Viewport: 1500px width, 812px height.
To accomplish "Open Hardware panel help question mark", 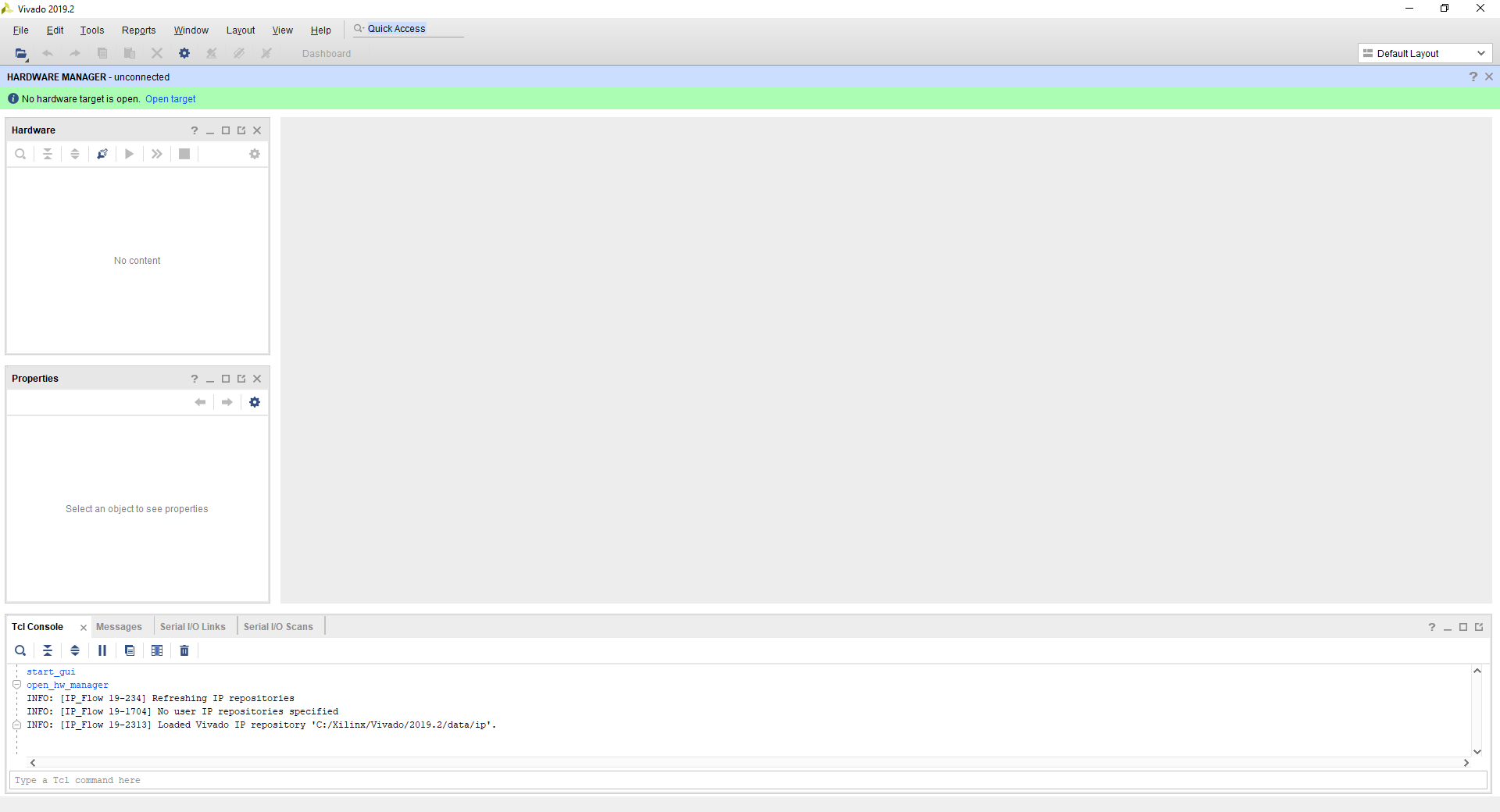I will [x=195, y=130].
